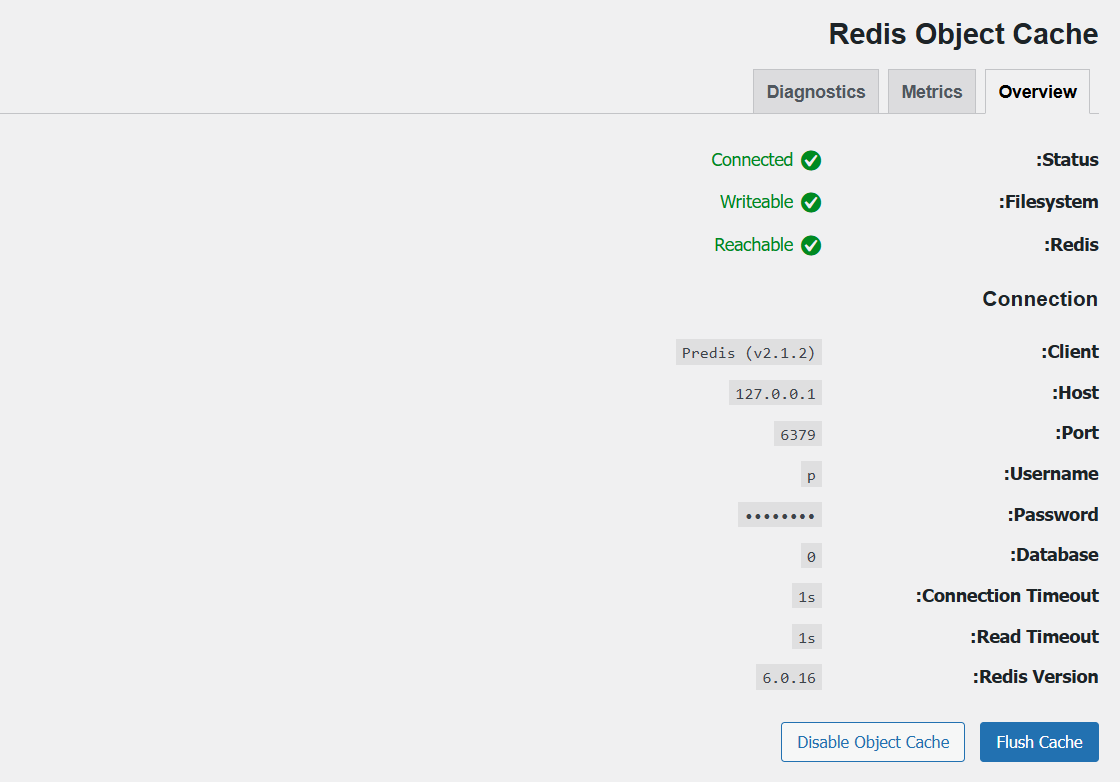1120x782 pixels.
Task: Click the Connection section heading
Action: (x=1040, y=299)
